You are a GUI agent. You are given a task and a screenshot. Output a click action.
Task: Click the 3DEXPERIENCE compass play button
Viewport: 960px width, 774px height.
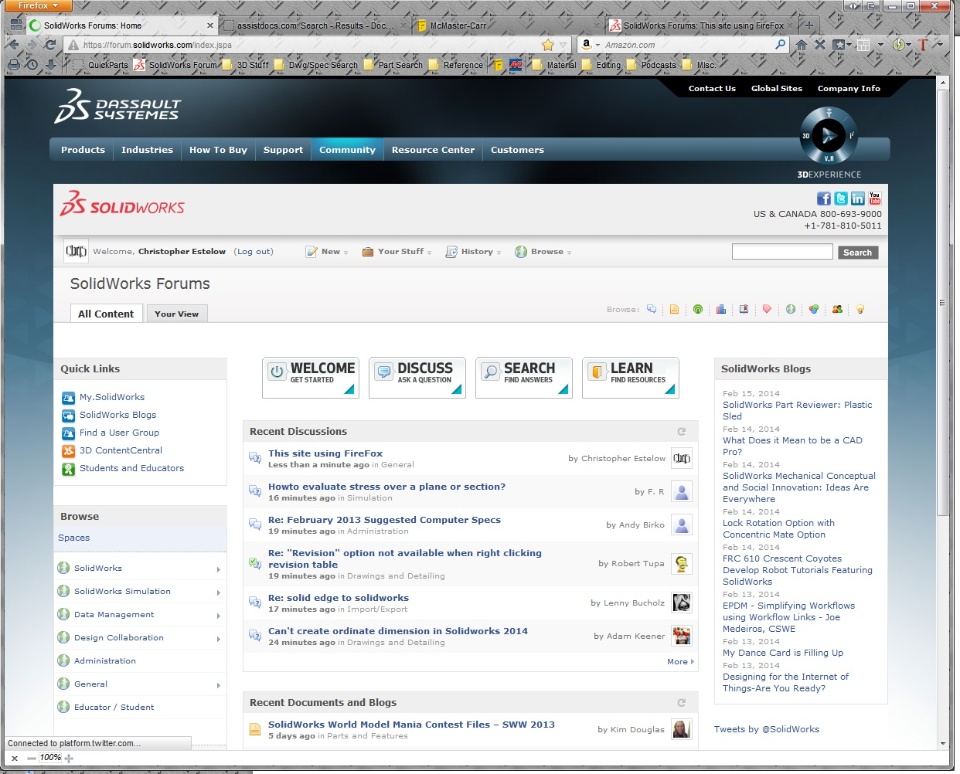(829, 135)
